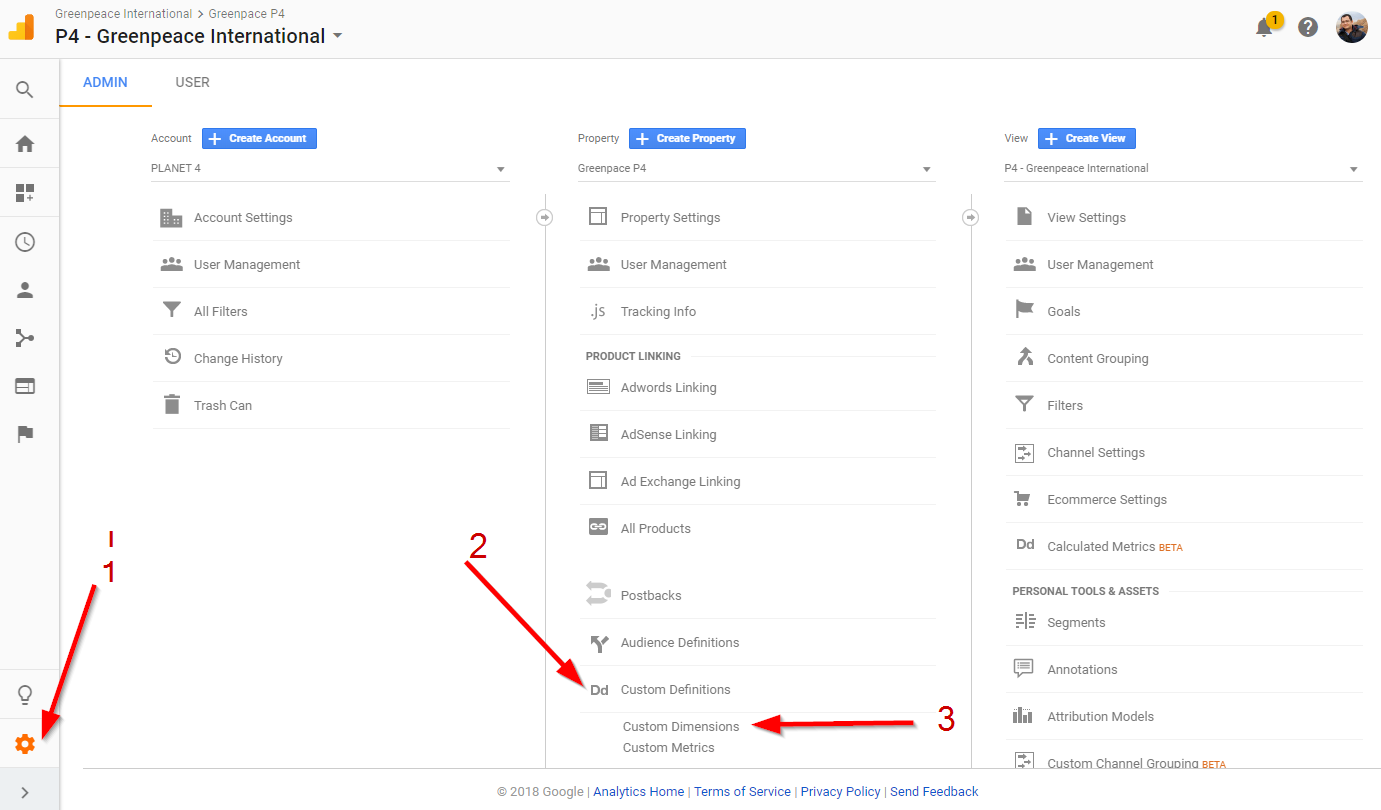Click view-level User Management icon
This screenshot has height=810, width=1381.
(x=1024, y=264)
